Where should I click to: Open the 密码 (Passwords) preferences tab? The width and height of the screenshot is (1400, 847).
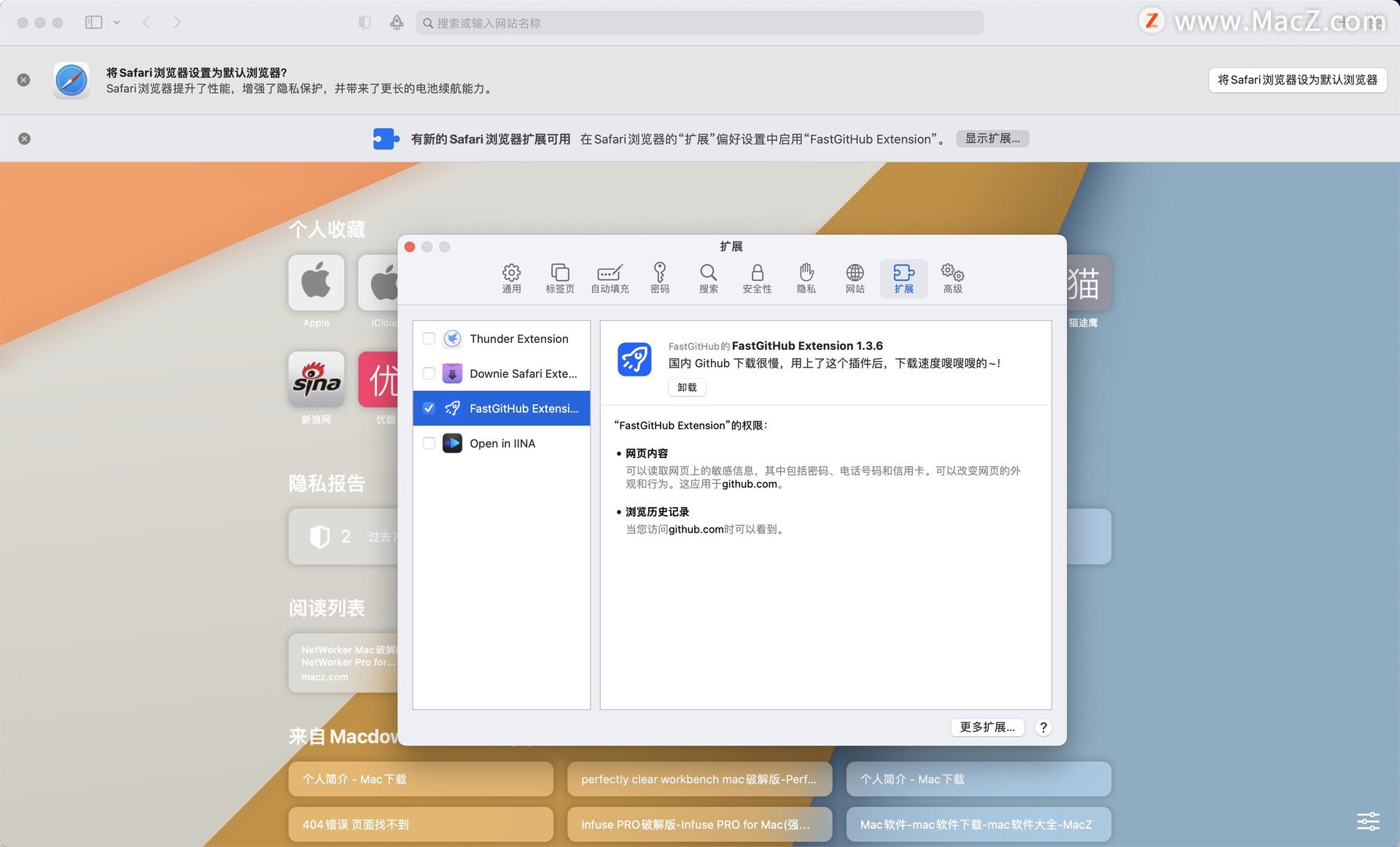(659, 278)
